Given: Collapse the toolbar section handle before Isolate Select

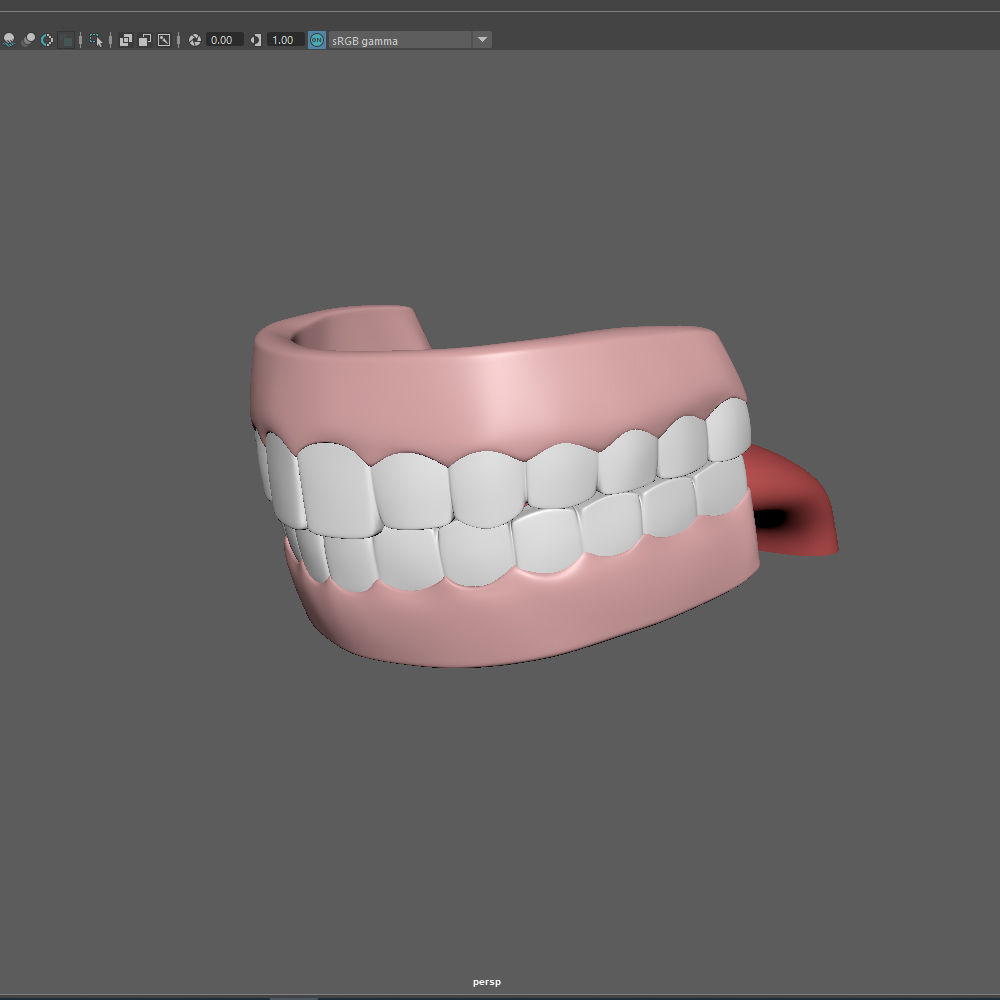Looking at the screenshot, I should (80, 40).
